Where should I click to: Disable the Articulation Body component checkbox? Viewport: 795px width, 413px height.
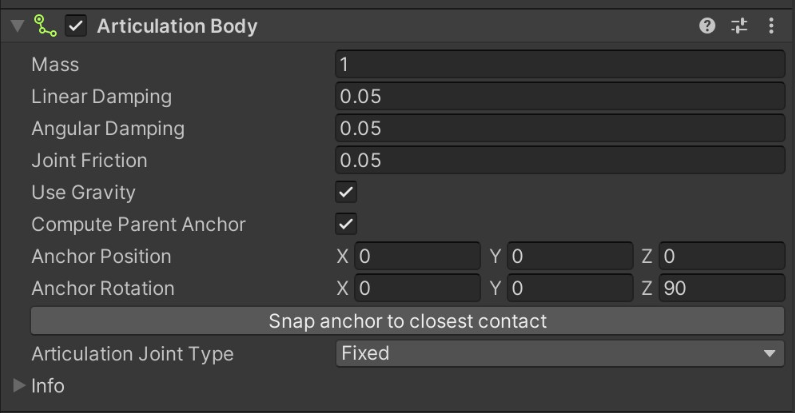click(x=76, y=26)
